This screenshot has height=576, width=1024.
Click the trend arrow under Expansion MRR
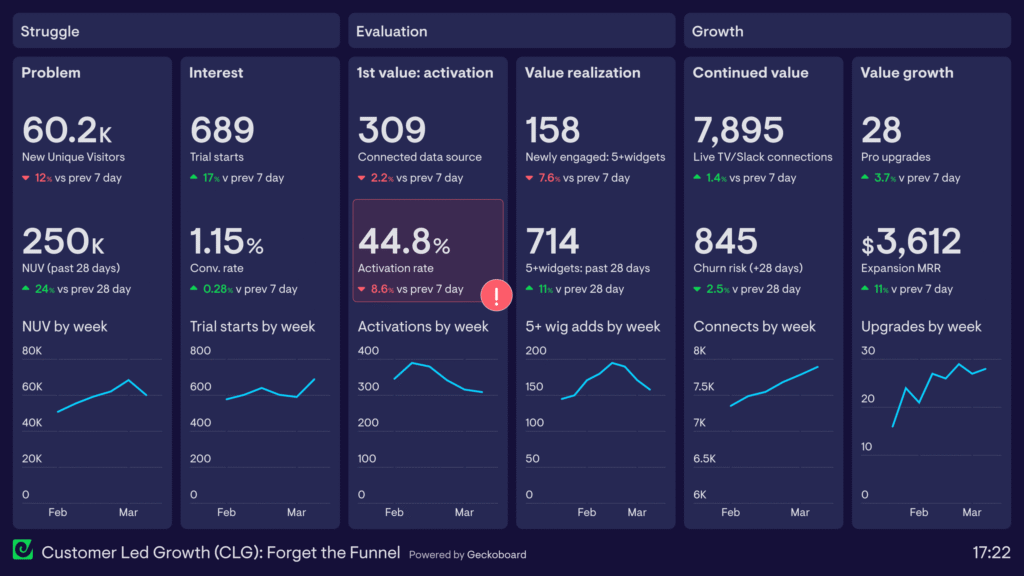tap(867, 289)
